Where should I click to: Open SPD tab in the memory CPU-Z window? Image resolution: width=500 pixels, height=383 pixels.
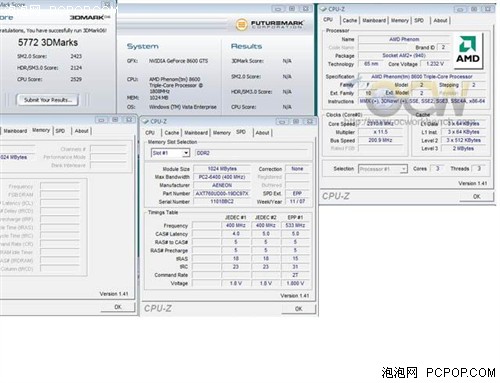pos(60,131)
